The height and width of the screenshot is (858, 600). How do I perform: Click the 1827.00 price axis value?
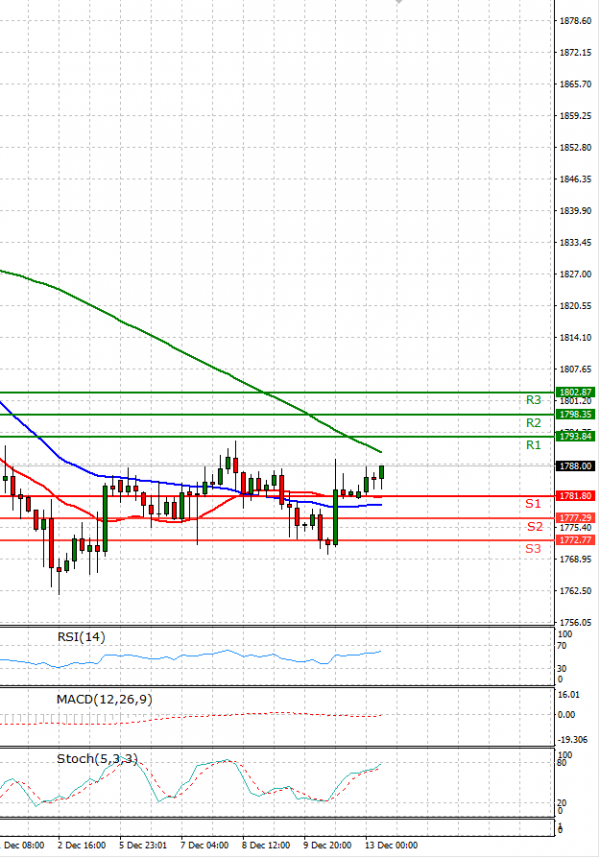(575, 274)
